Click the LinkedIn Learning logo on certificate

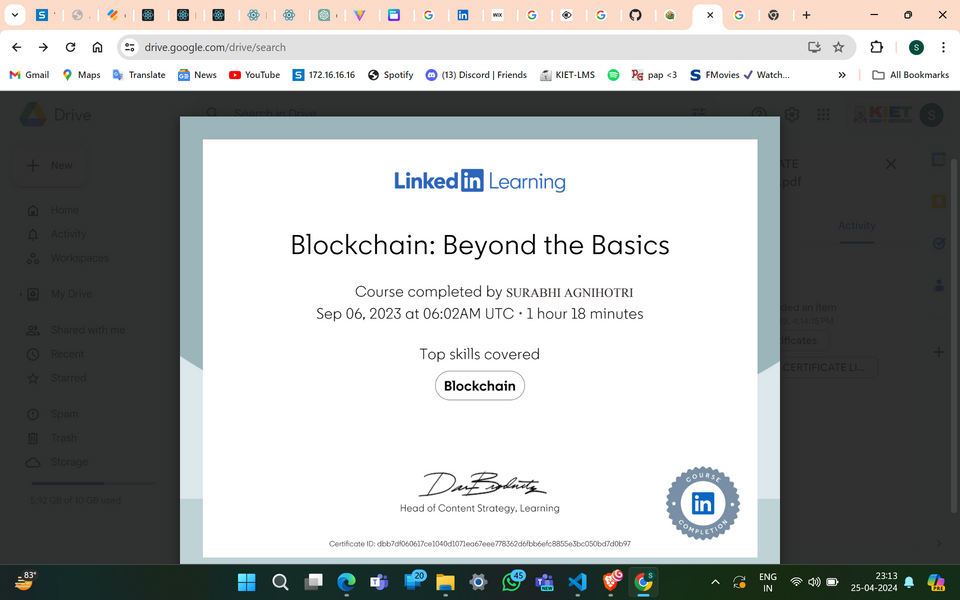tap(480, 181)
